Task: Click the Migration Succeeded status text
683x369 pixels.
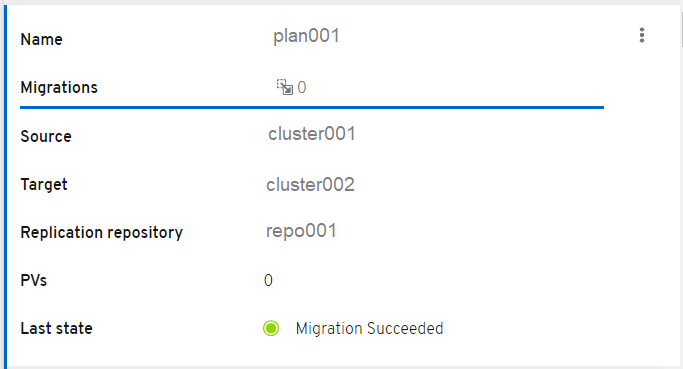Action: pos(369,328)
